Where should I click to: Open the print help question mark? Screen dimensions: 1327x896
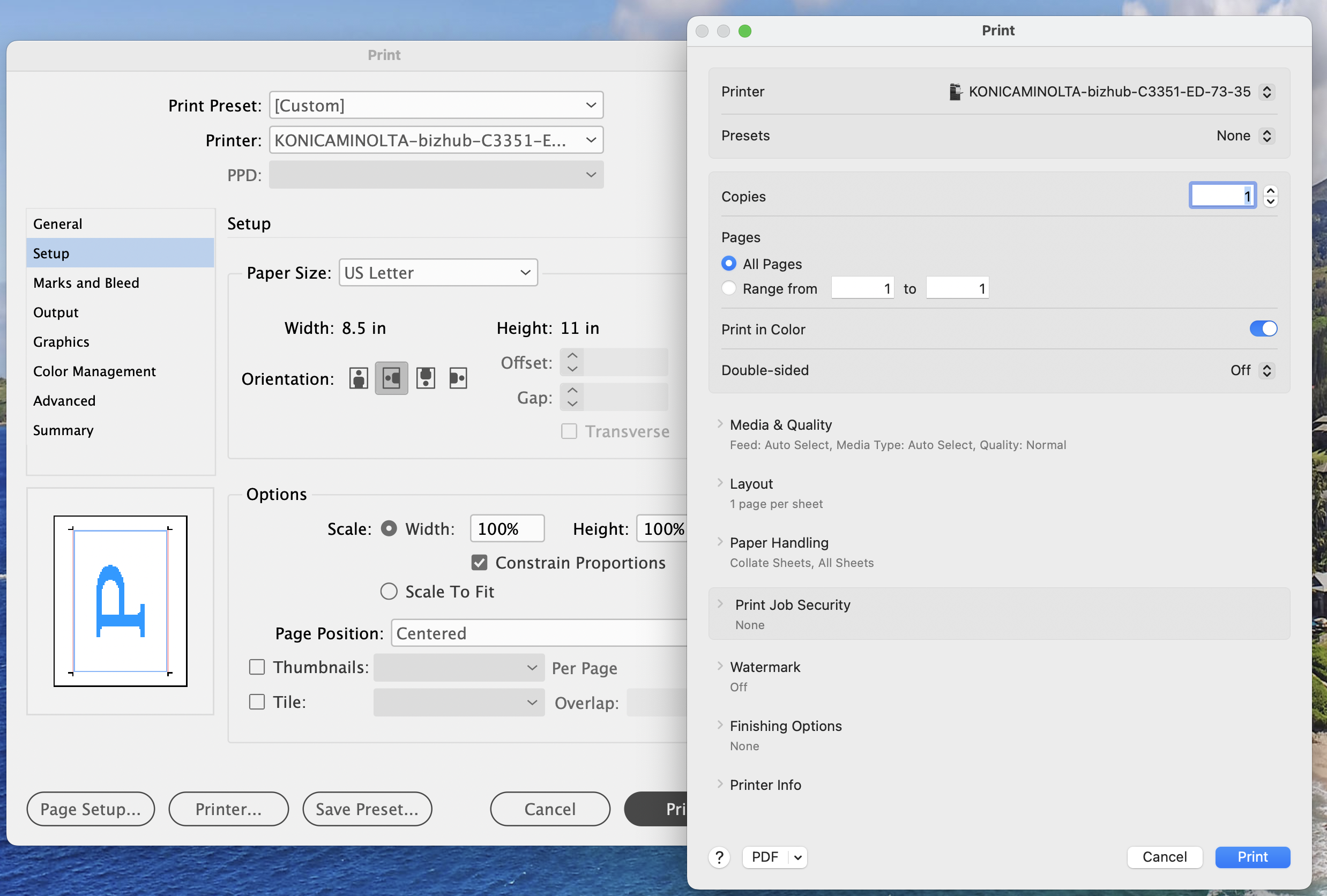click(x=719, y=857)
